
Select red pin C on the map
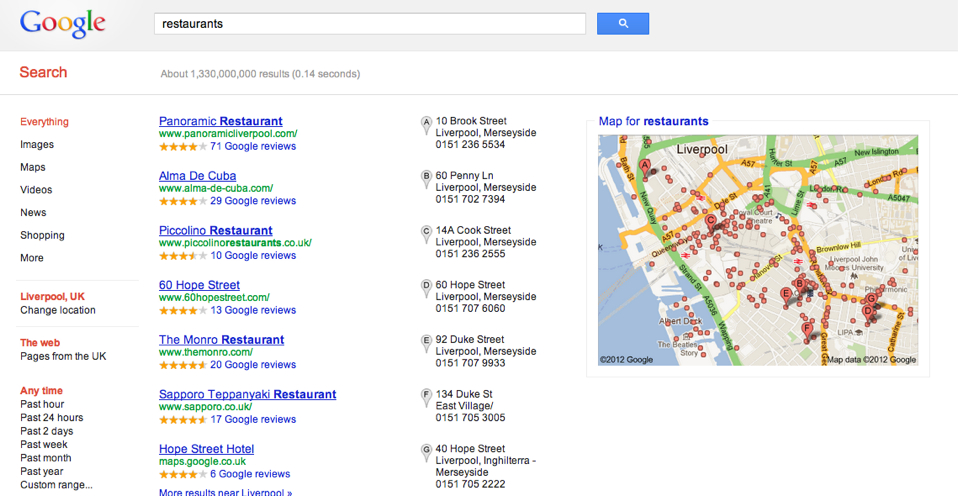tap(711, 222)
